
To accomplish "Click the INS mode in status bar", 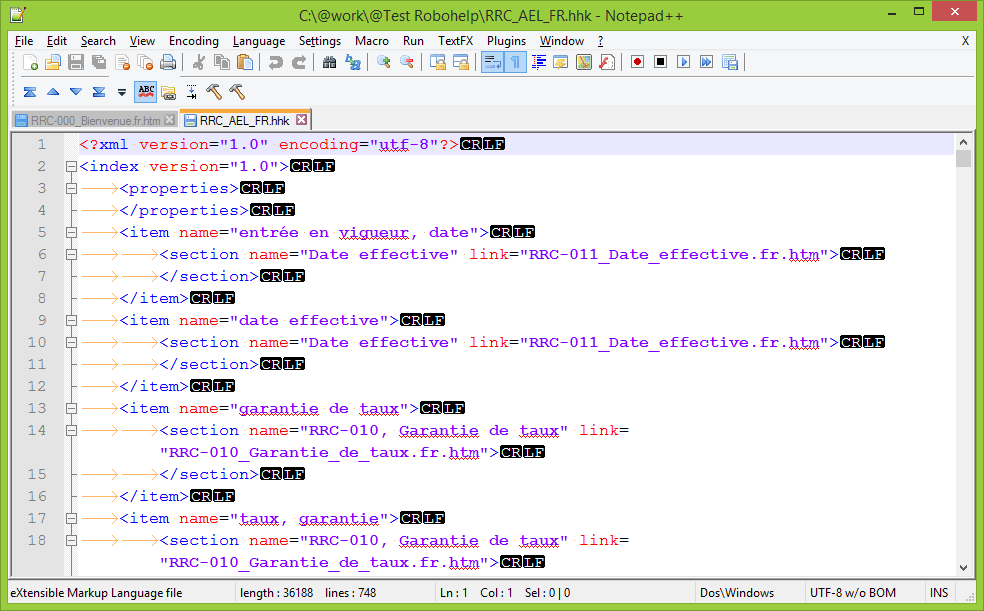I will coord(939,593).
